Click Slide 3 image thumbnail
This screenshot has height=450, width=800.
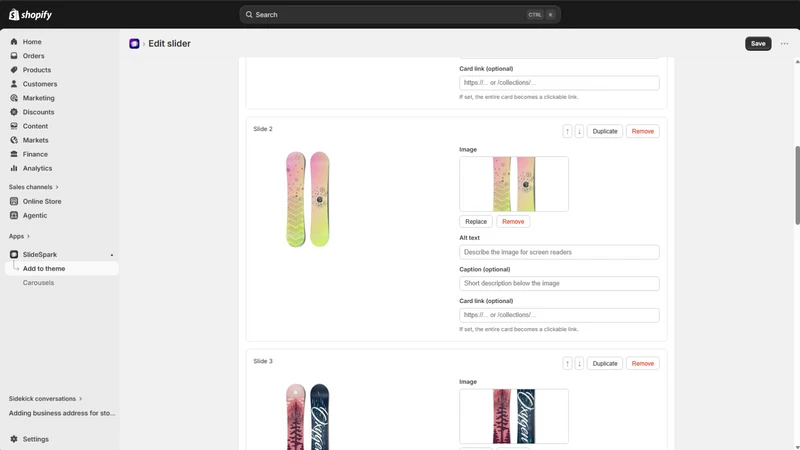pos(514,416)
